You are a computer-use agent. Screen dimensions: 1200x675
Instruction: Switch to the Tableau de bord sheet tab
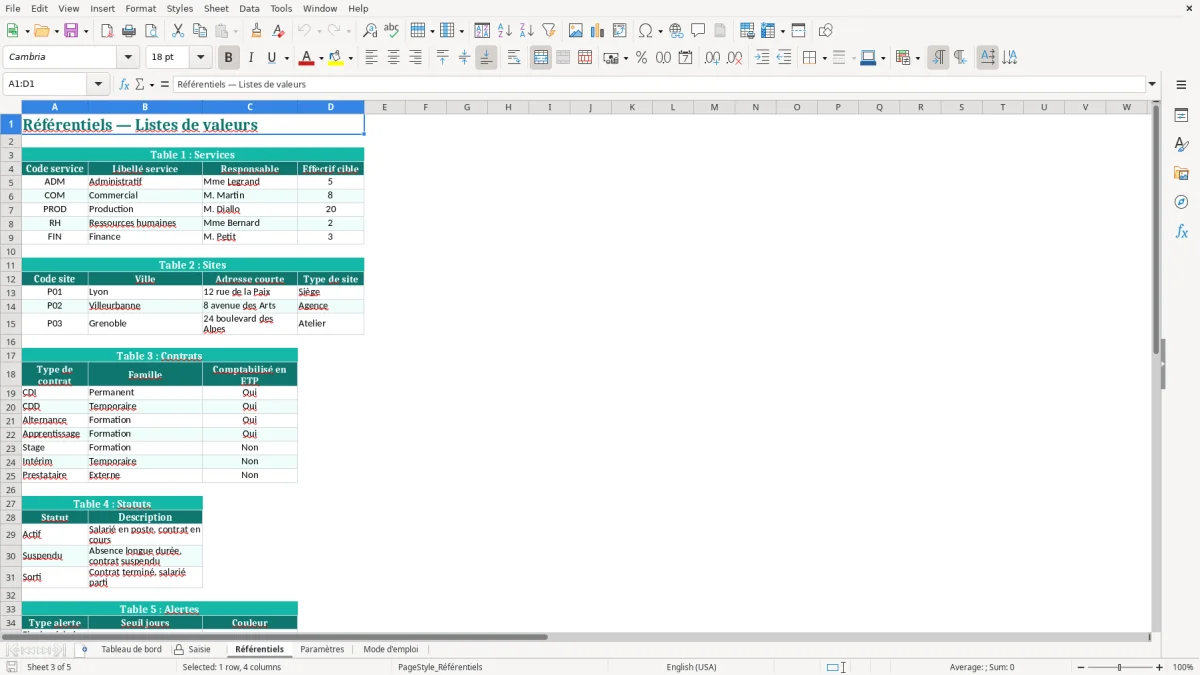[131, 649]
